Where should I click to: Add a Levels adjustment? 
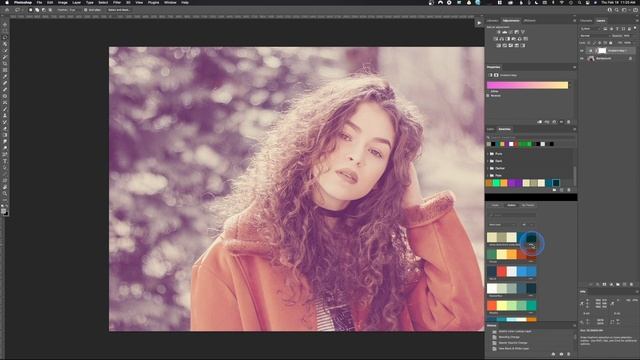[x=505, y=32]
